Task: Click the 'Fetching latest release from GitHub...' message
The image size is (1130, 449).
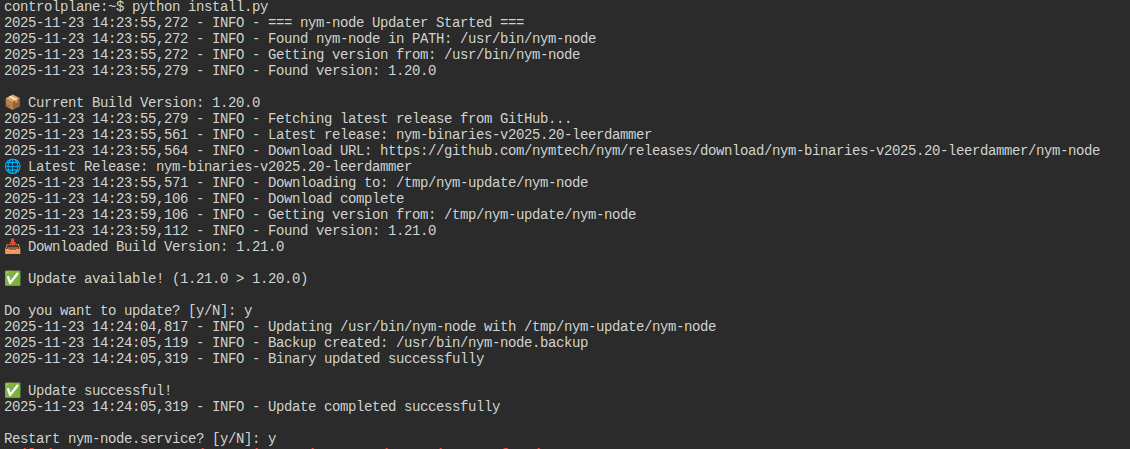Action: (420, 118)
